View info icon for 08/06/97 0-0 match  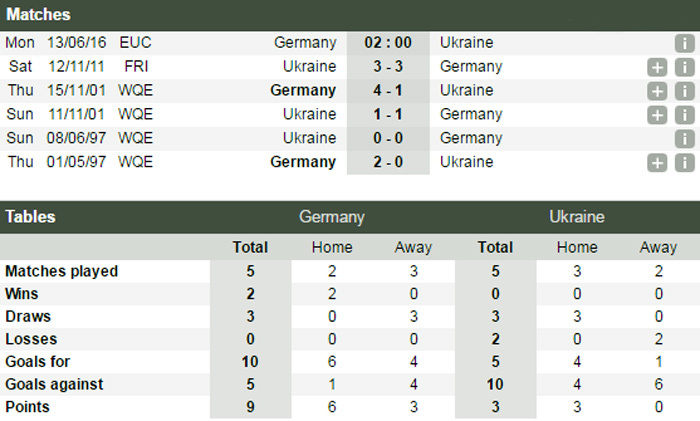pos(684,139)
